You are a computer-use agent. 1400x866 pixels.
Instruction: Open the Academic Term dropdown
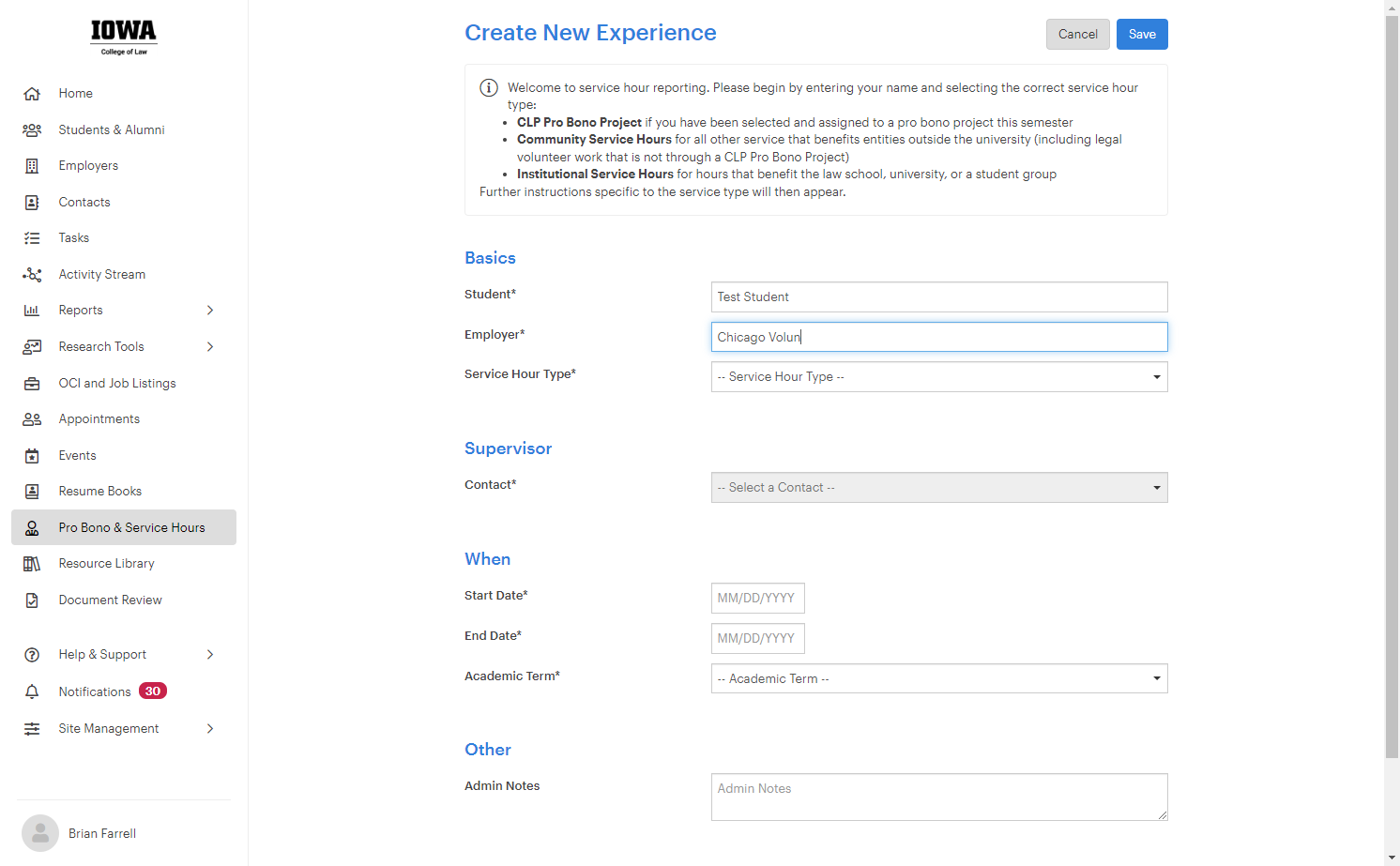(939, 678)
